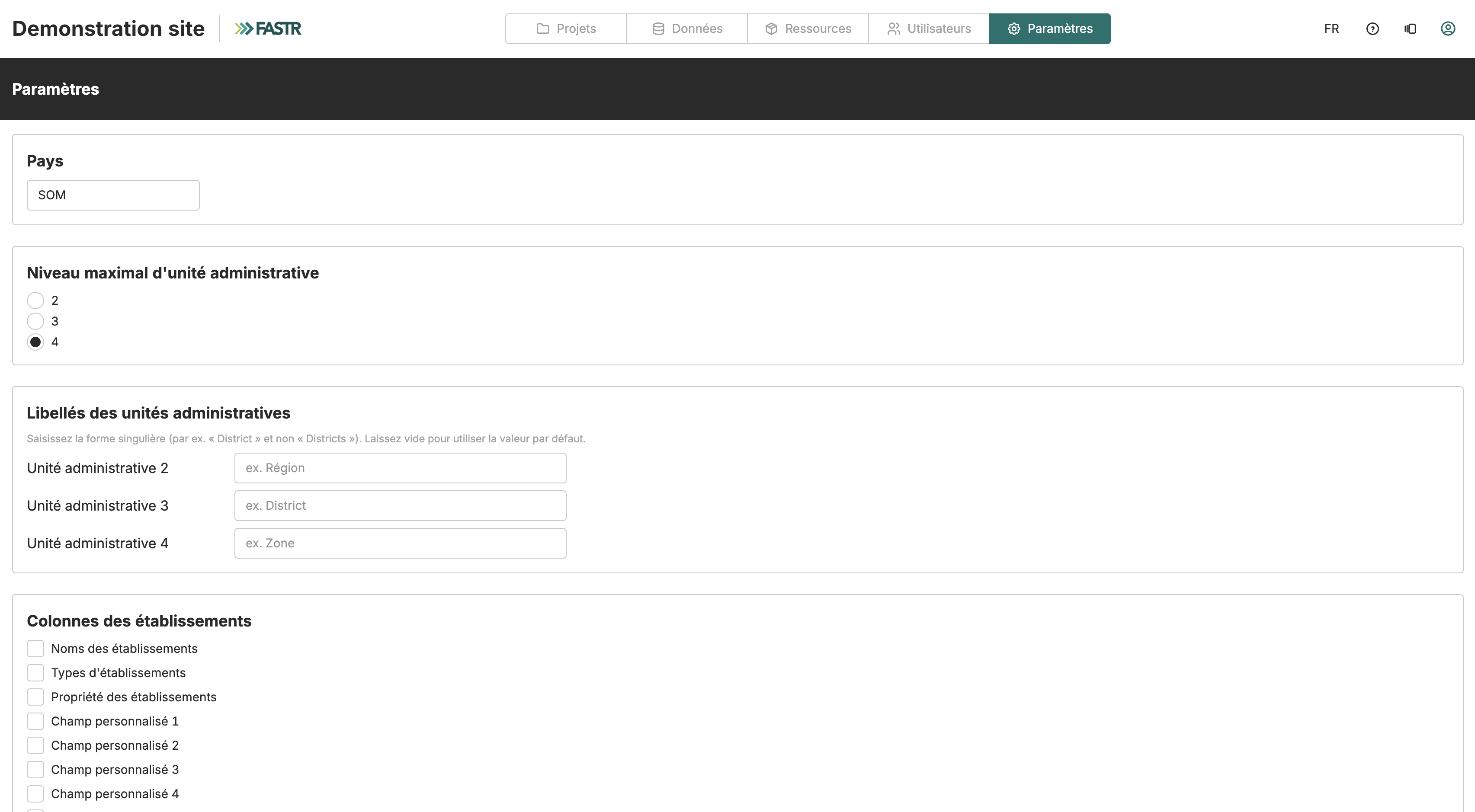Click the FASTR logo
The width and height of the screenshot is (1475, 812).
pos(268,29)
